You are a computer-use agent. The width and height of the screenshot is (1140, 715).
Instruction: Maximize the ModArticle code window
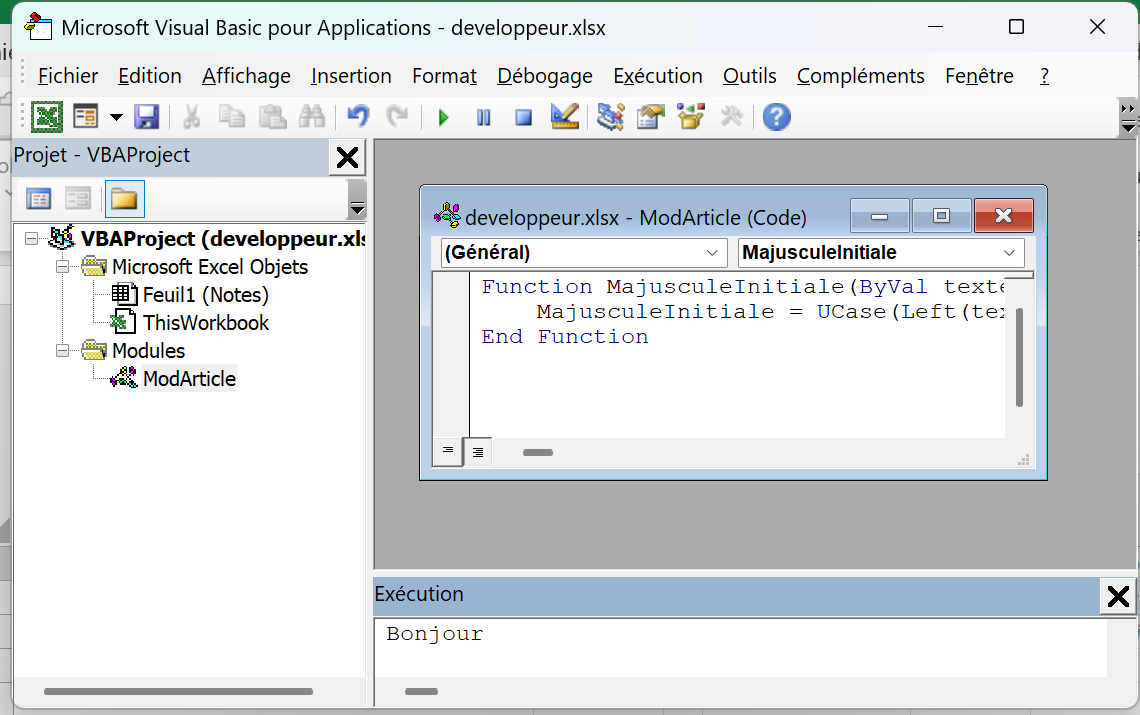pyautogui.click(x=942, y=215)
